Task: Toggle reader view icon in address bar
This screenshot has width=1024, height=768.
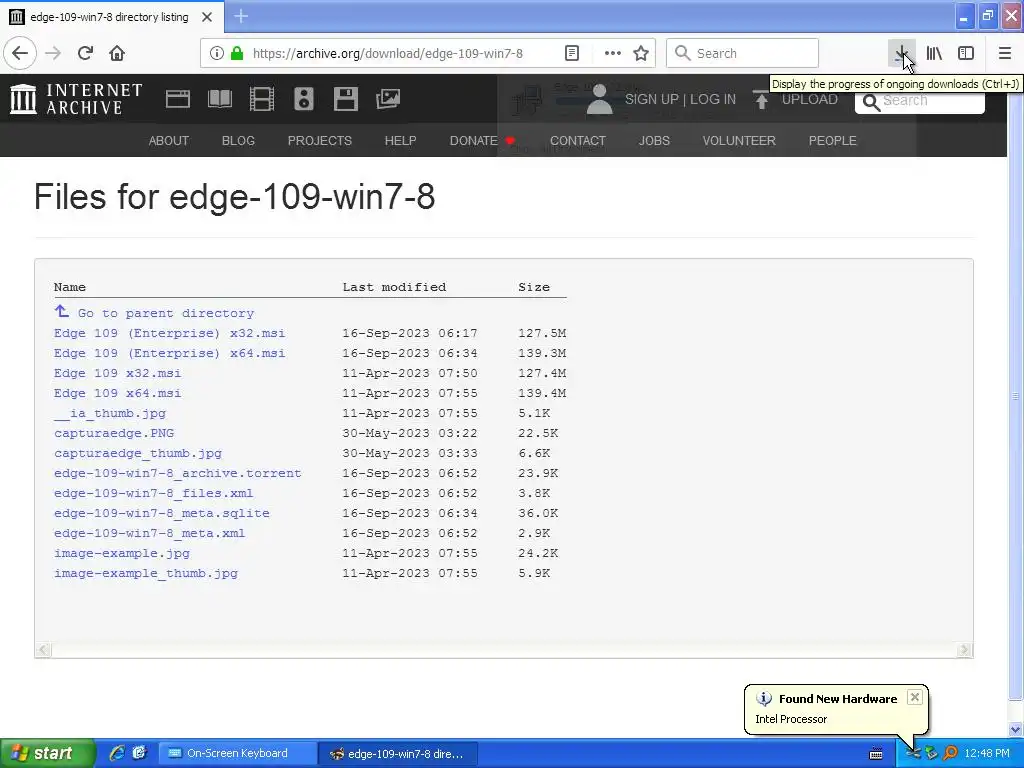Action: click(571, 53)
